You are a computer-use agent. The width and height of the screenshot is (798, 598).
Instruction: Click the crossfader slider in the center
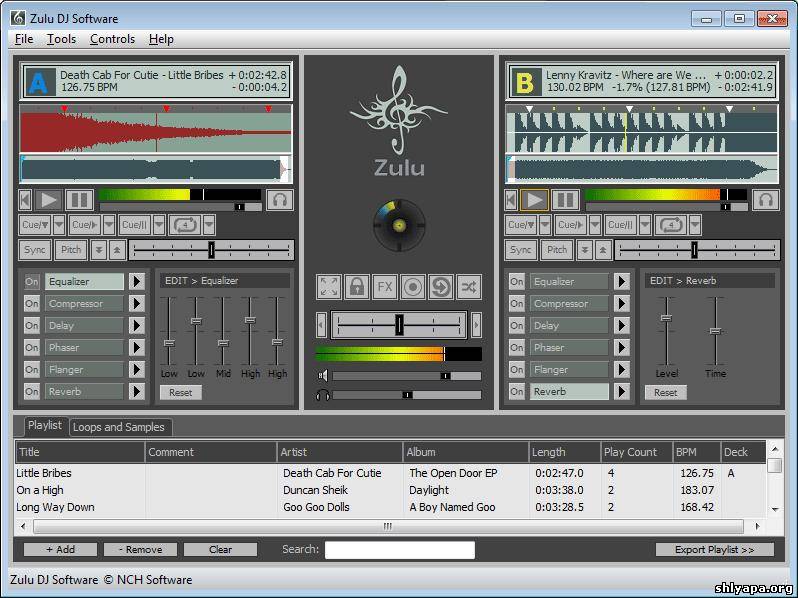point(399,324)
